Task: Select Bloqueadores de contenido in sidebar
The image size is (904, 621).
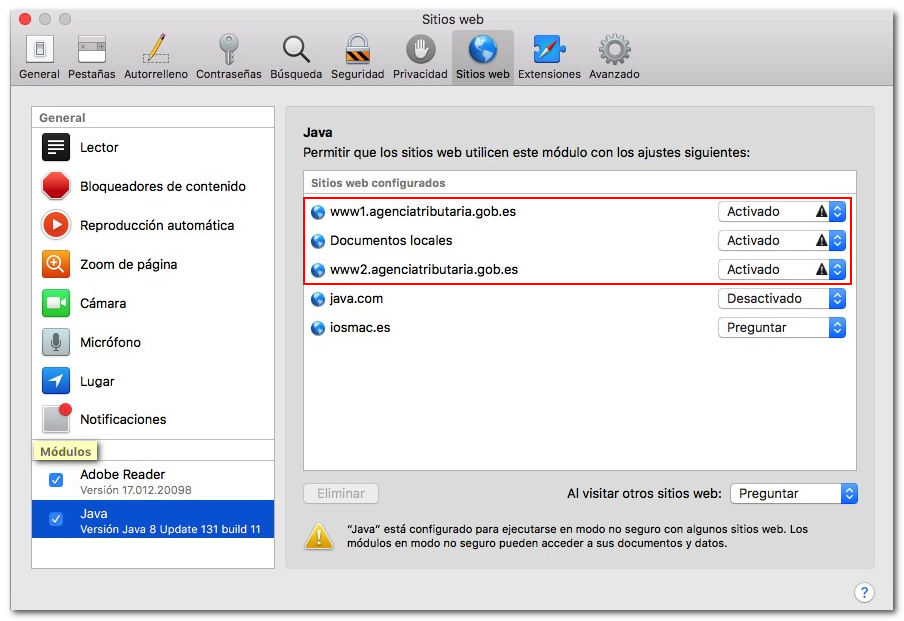Action: (x=162, y=187)
